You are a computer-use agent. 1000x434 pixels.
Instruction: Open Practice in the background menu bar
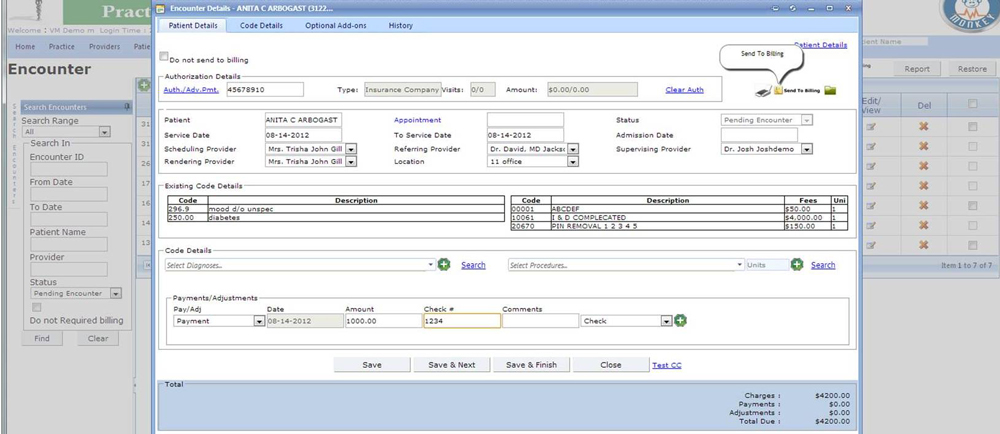click(x=62, y=47)
